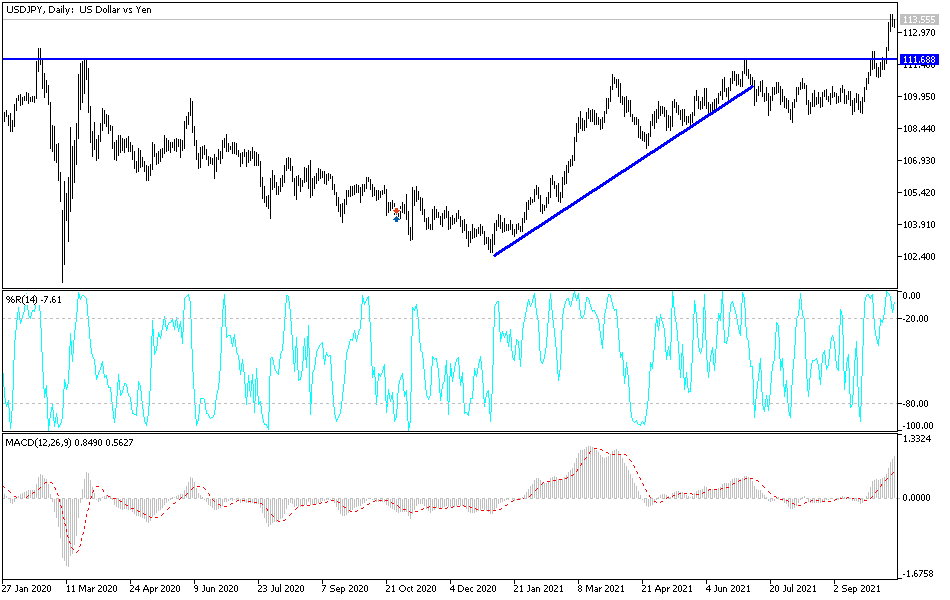
Task: Click the 108.440 price axis value
Action: (x=919, y=128)
